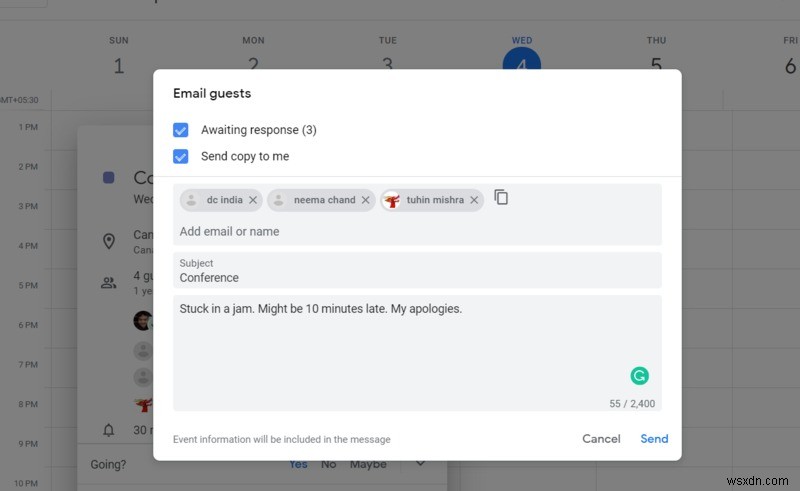
Task: Open the Grammarly icon in message box
Action: pos(639,376)
